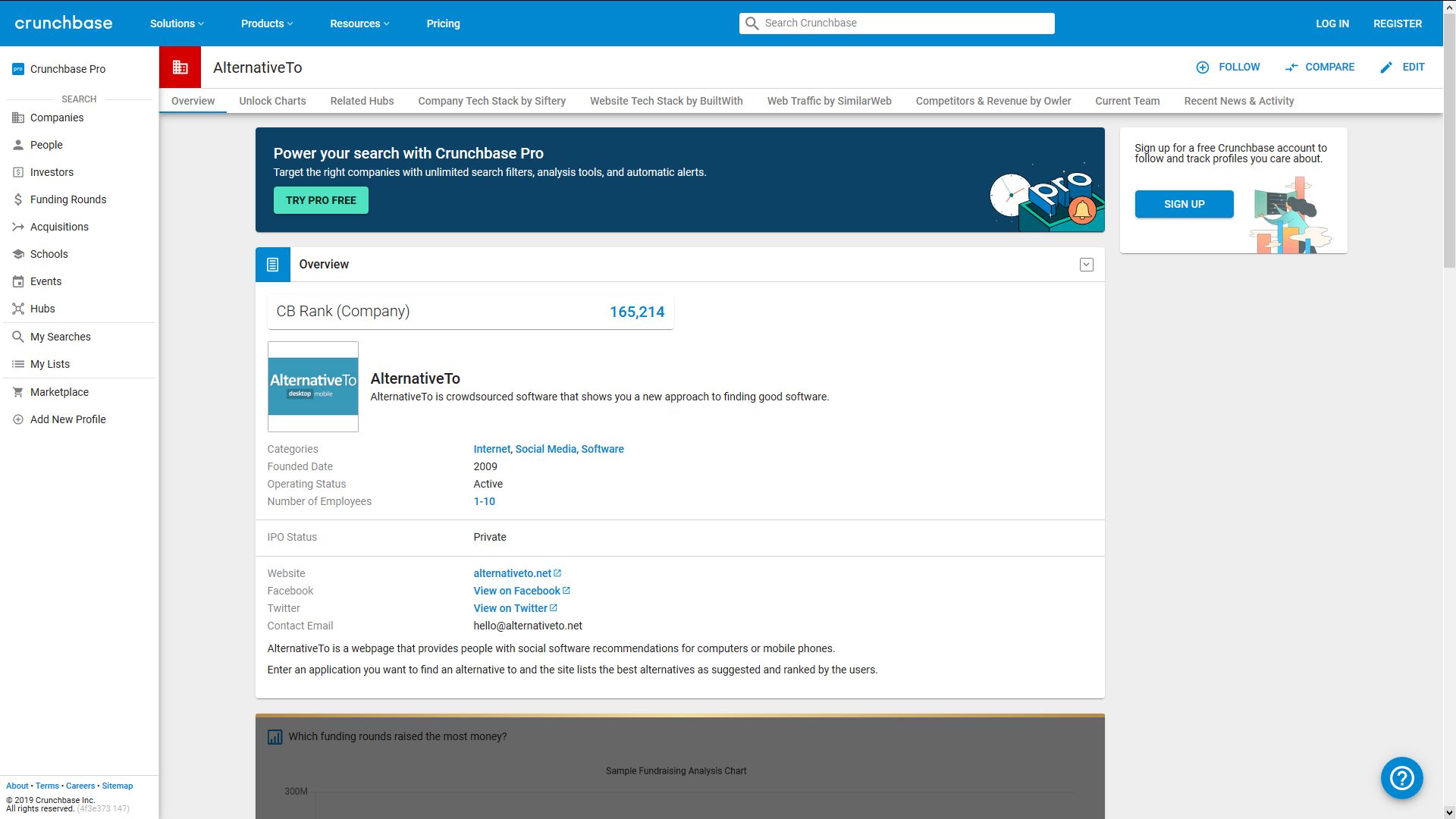Image resolution: width=1456 pixels, height=819 pixels.
Task: Click the AlternativeTo company logo thumbnail
Action: point(312,387)
